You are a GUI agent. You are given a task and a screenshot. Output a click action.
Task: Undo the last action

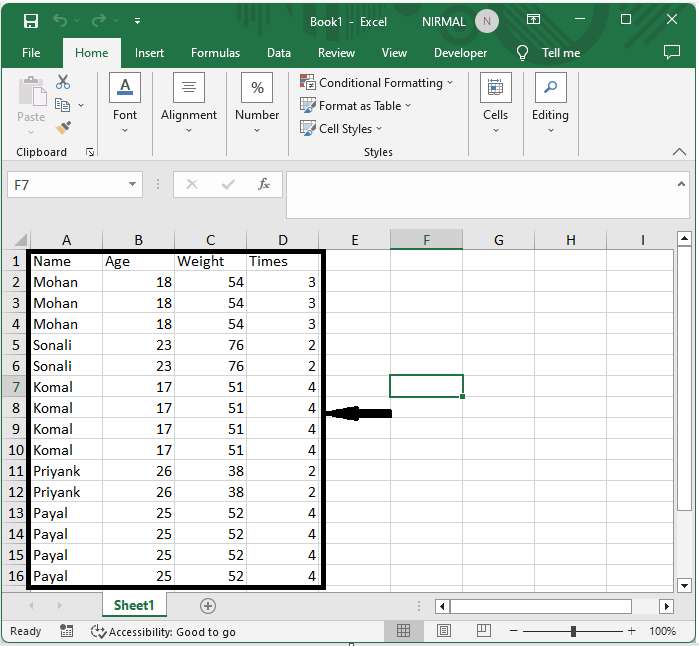pos(60,20)
